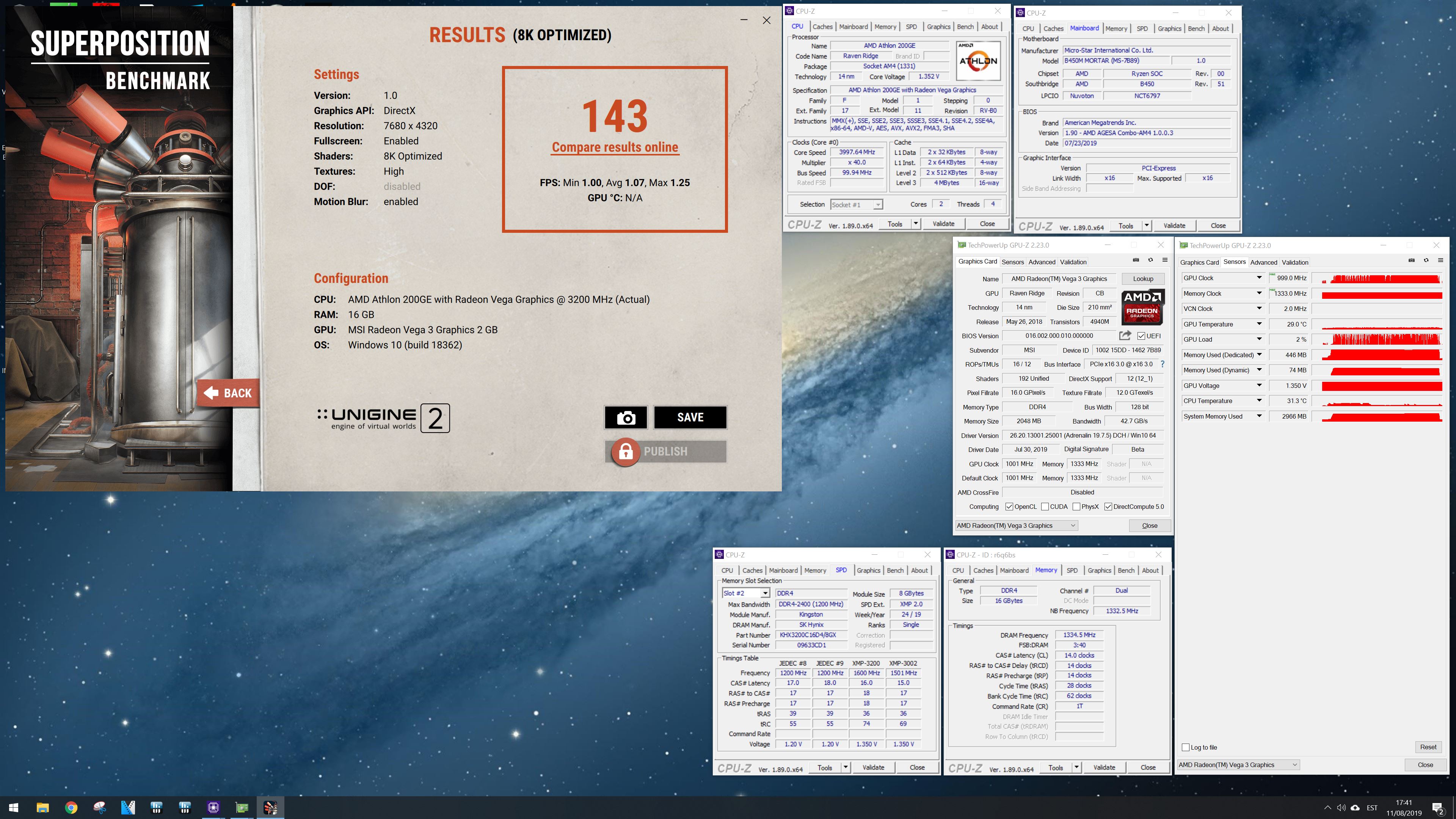Click camera screenshot icon in GPU-Z Sensors window

coord(1411,260)
